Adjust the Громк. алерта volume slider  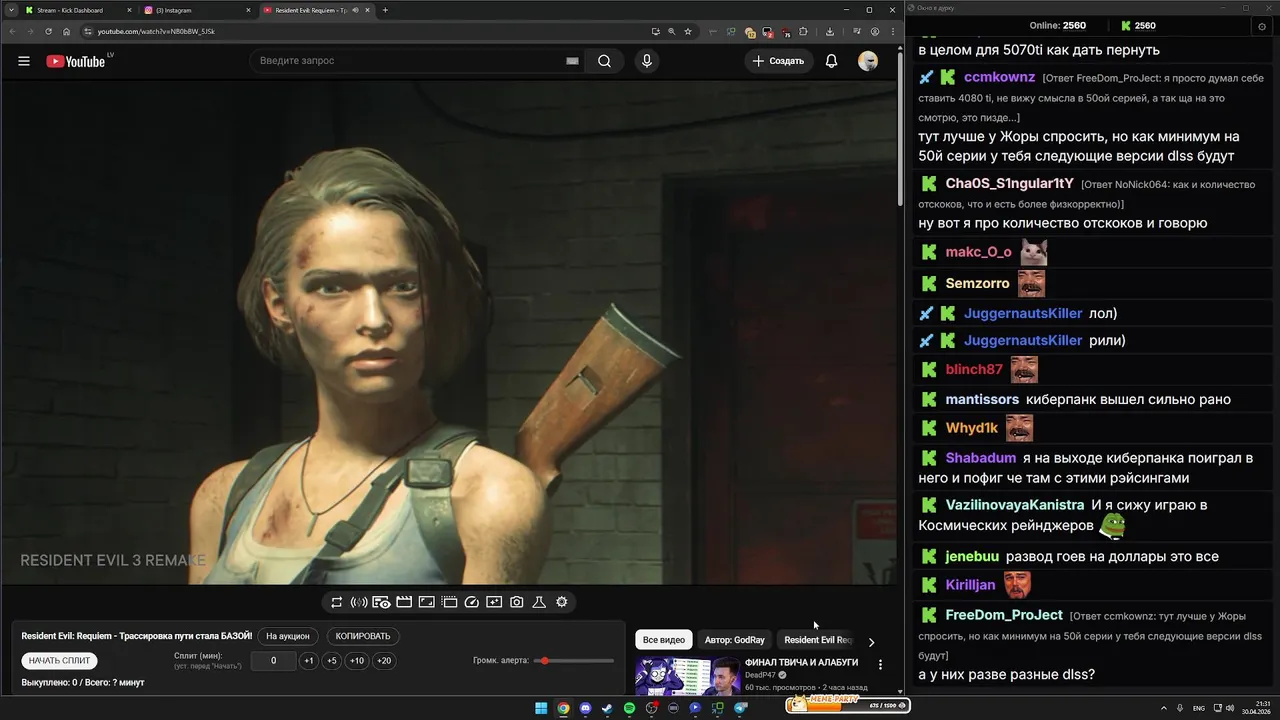point(574,661)
